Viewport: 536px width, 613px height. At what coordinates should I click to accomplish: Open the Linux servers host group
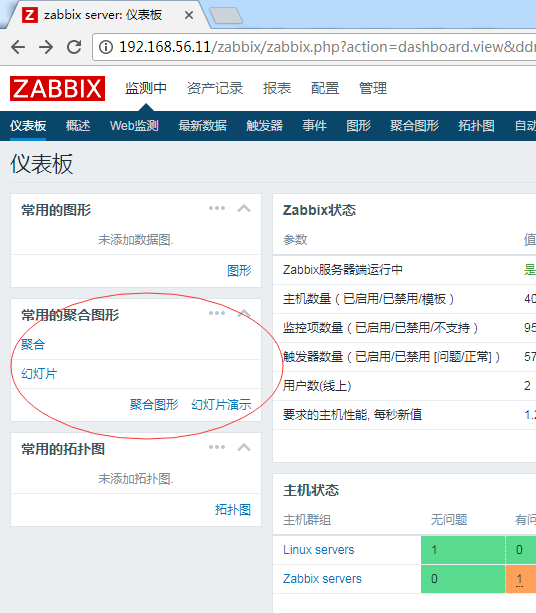[319, 550]
